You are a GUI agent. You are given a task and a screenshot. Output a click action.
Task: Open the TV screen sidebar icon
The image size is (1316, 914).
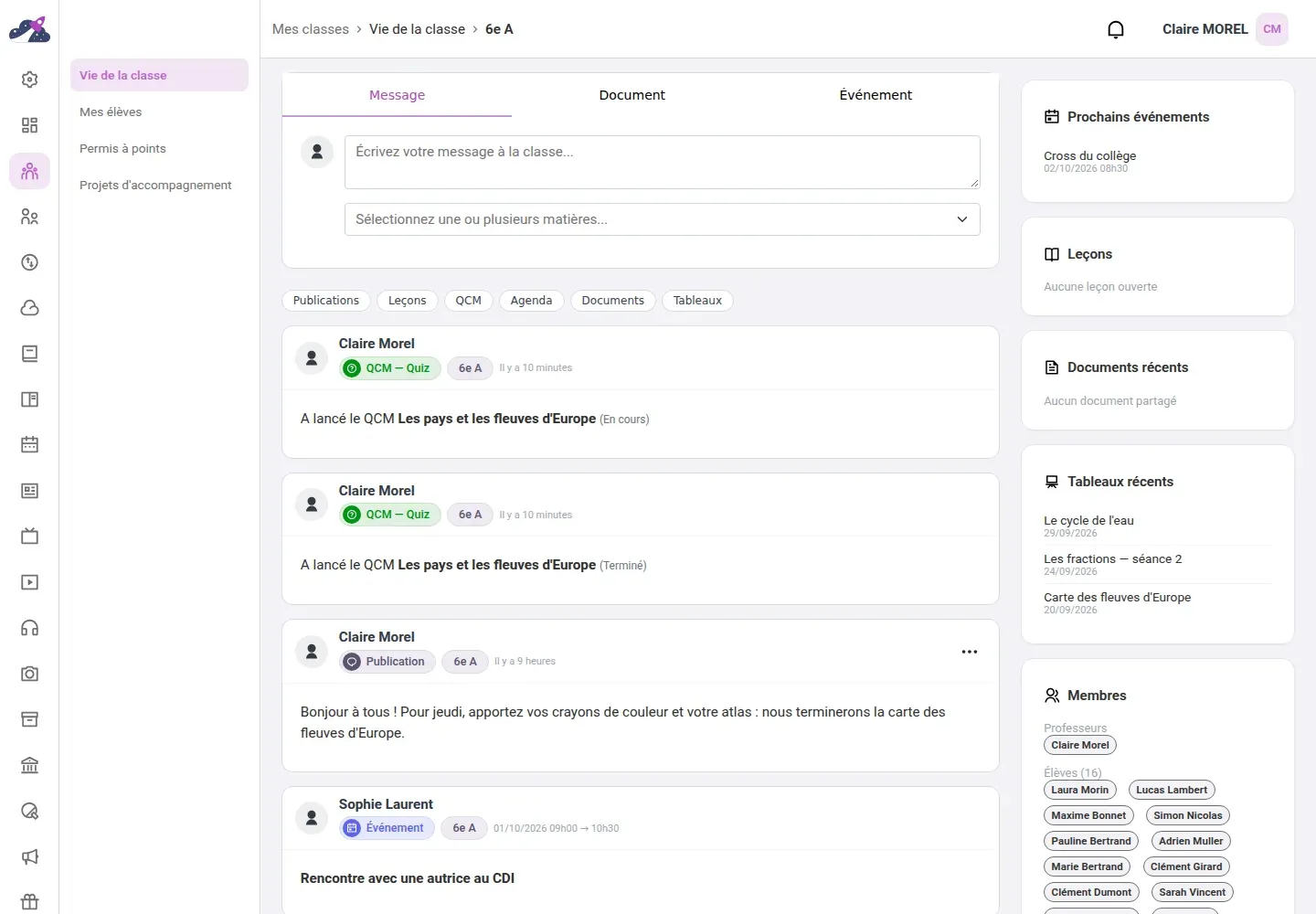point(30,537)
